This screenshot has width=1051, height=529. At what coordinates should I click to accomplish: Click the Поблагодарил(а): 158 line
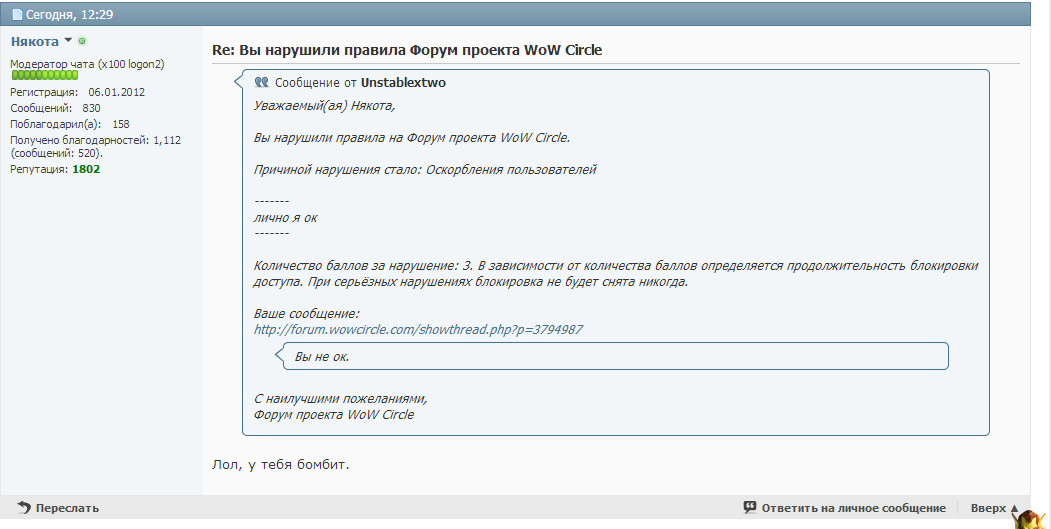tap(70, 124)
